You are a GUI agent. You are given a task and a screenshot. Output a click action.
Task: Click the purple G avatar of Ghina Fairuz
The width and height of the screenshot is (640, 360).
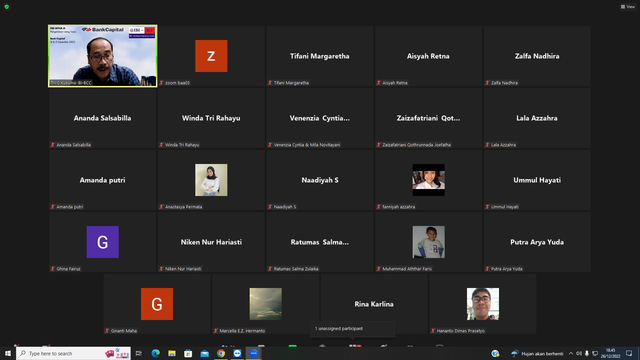102,242
